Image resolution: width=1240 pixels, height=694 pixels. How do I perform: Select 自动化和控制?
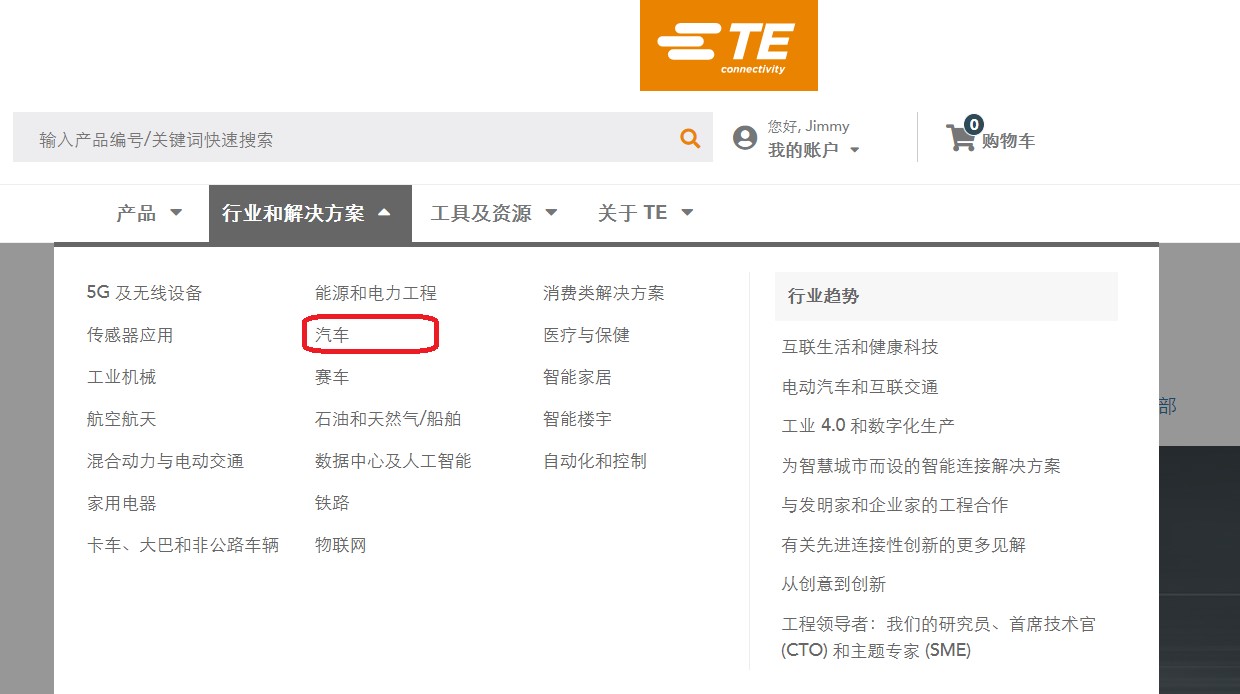point(595,461)
